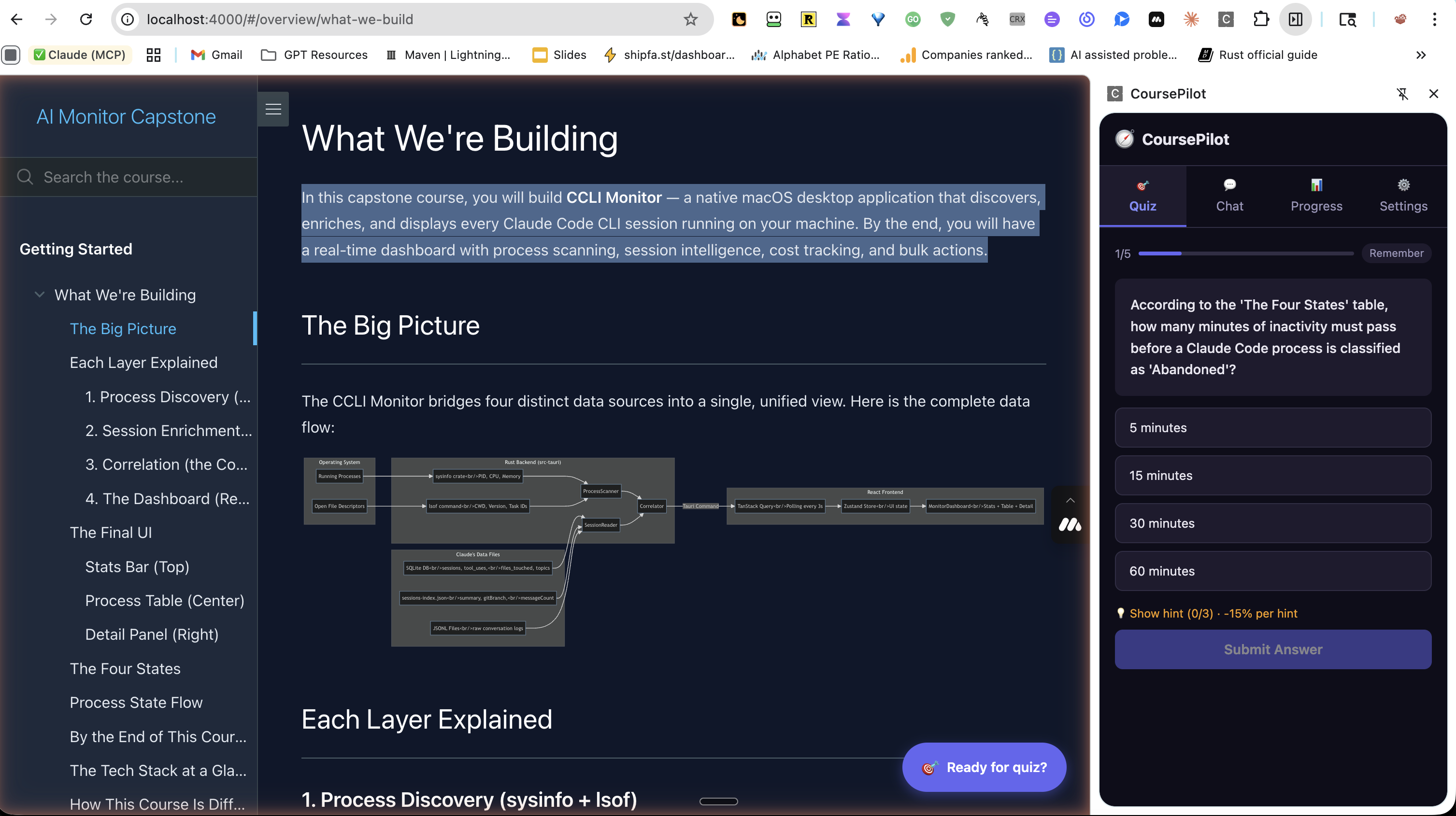The width and height of the screenshot is (1456, 816).
Task: Open the Chrome extensions puzzle icon
Action: [1260, 19]
